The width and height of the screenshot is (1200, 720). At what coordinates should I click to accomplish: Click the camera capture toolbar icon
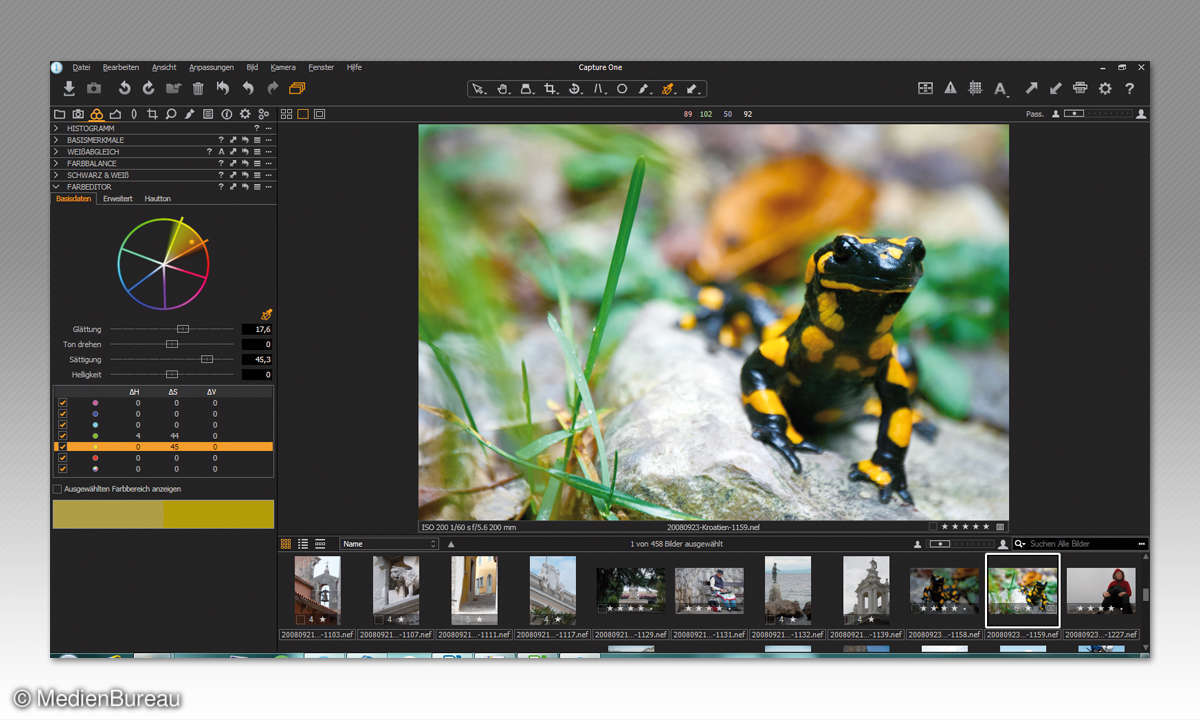pos(94,88)
